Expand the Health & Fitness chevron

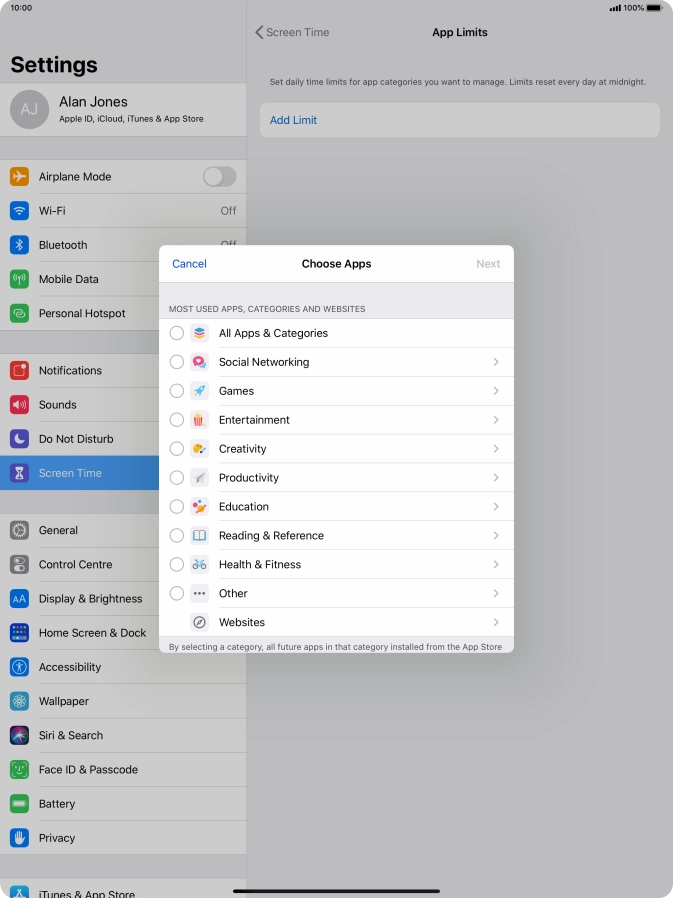click(x=496, y=564)
